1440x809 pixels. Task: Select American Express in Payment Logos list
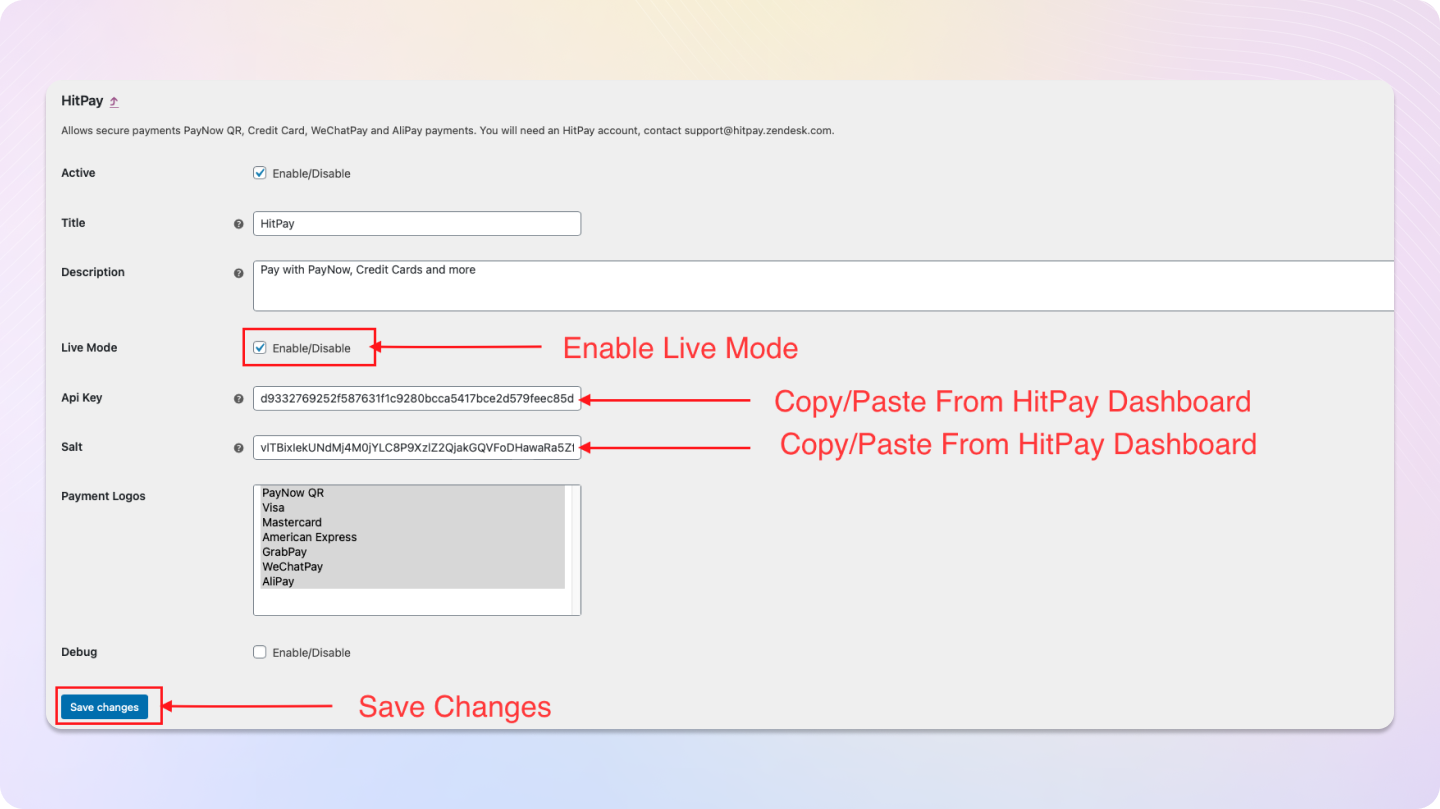[410, 537]
